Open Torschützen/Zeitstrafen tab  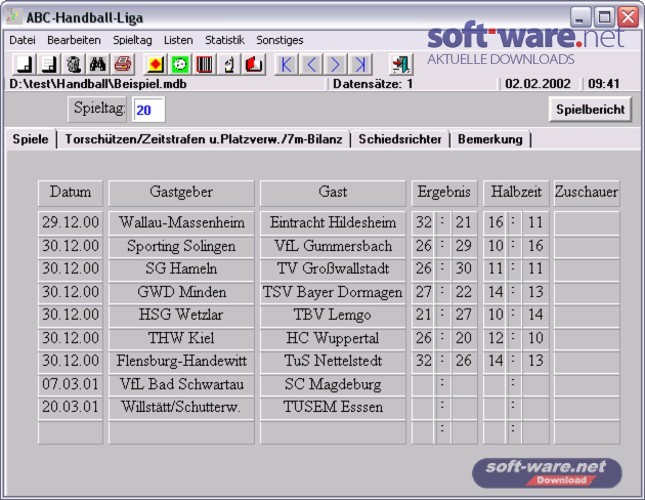(204, 139)
